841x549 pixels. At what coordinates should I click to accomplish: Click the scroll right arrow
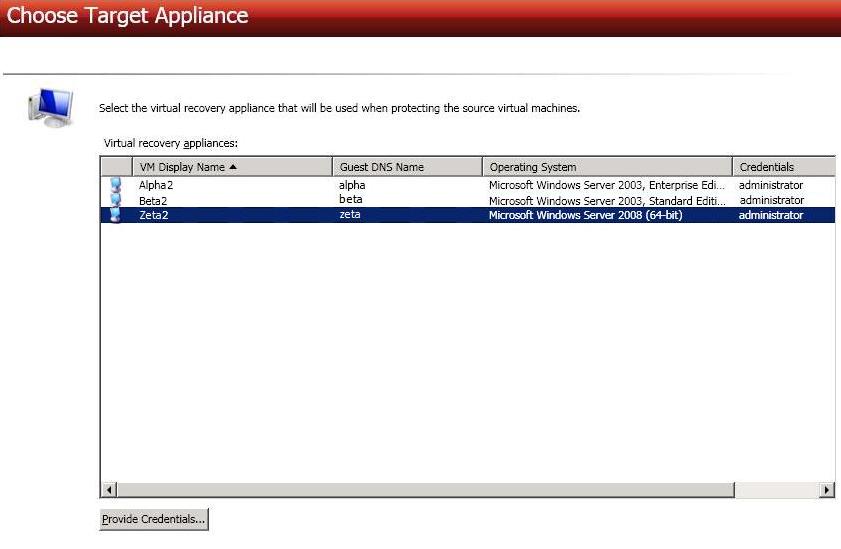(x=826, y=490)
